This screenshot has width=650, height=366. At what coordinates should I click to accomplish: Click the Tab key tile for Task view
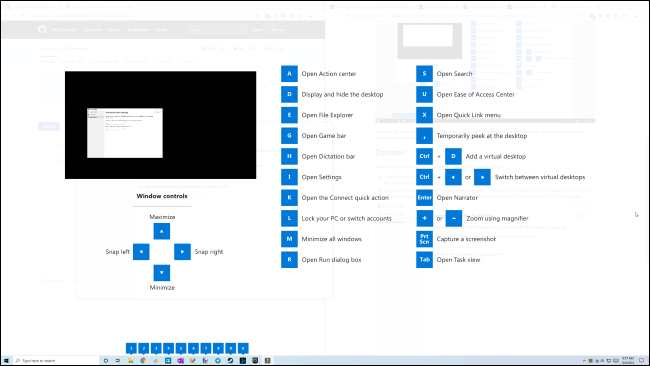pyautogui.click(x=424, y=260)
